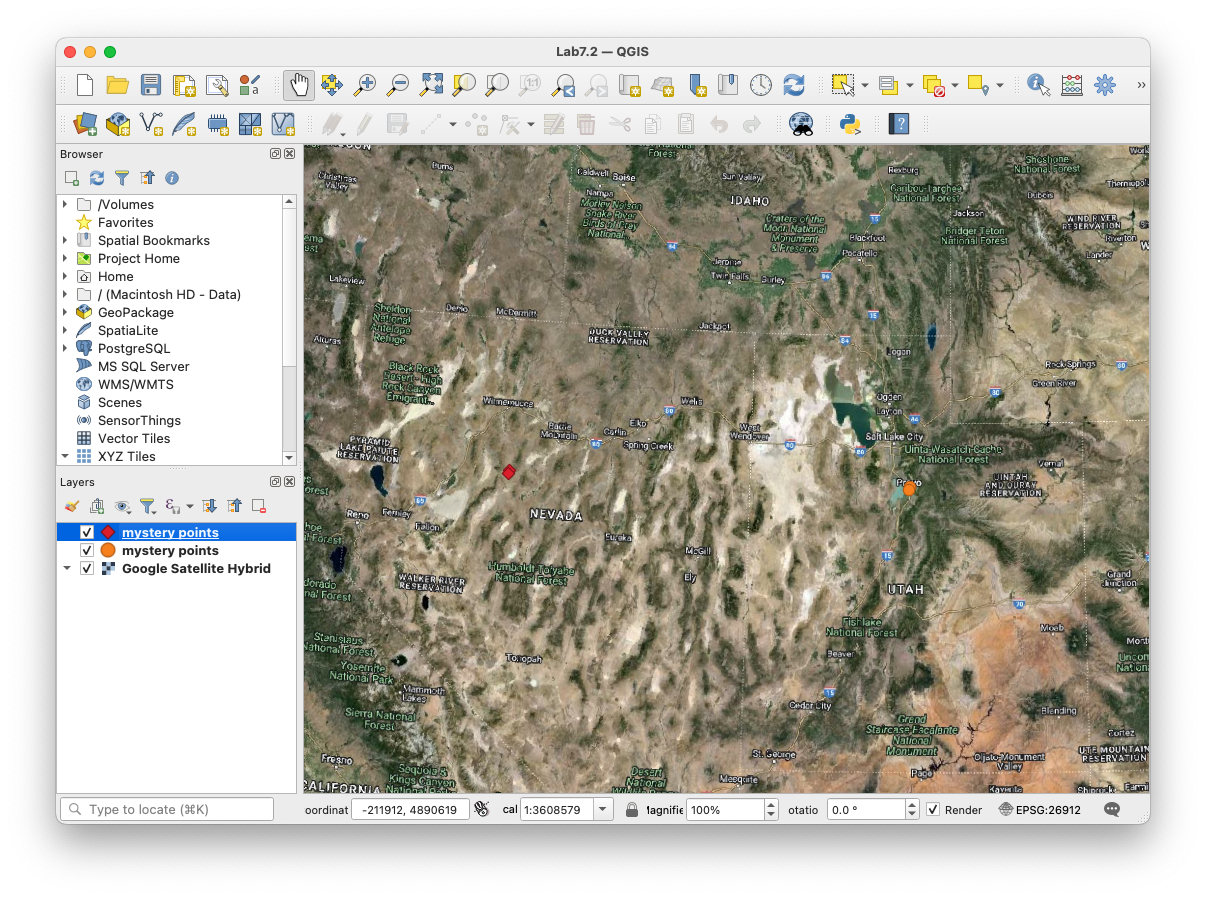
Task: Open the Temporal Controller clock icon
Action: [x=761, y=85]
